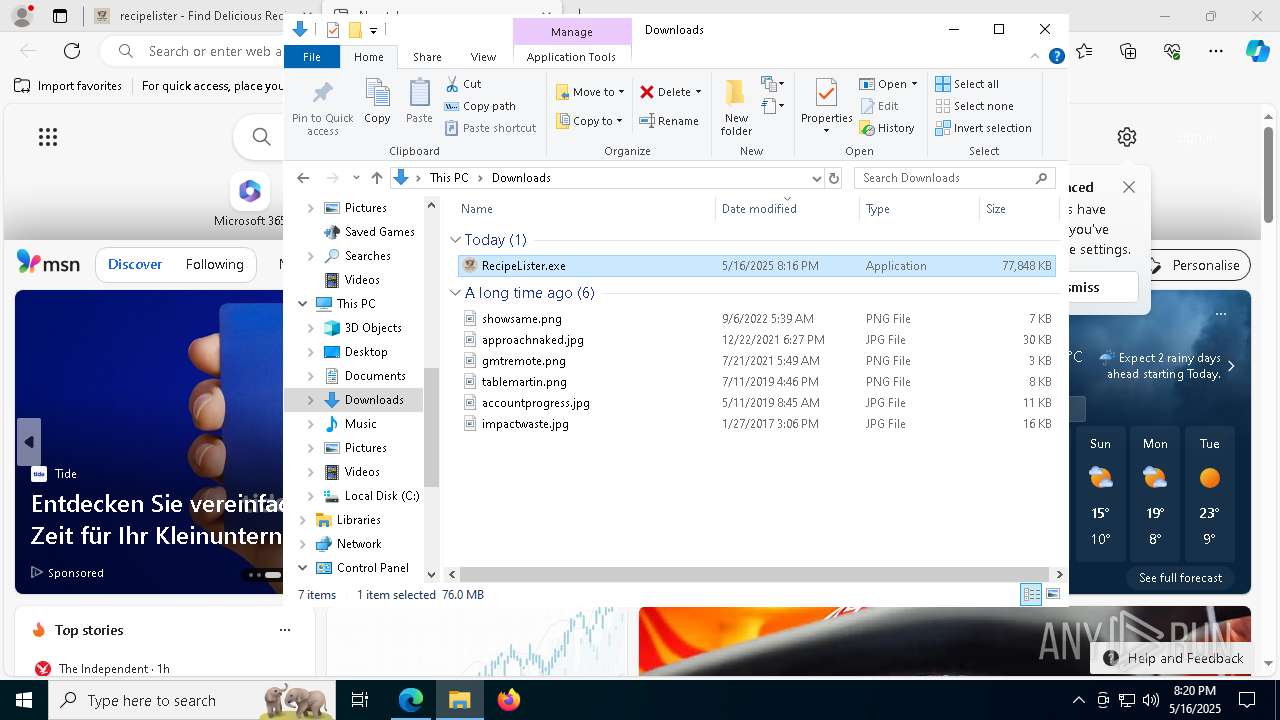Collapse the A long time ago group
The width and height of the screenshot is (1280, 720).
(x=456, y=293)
